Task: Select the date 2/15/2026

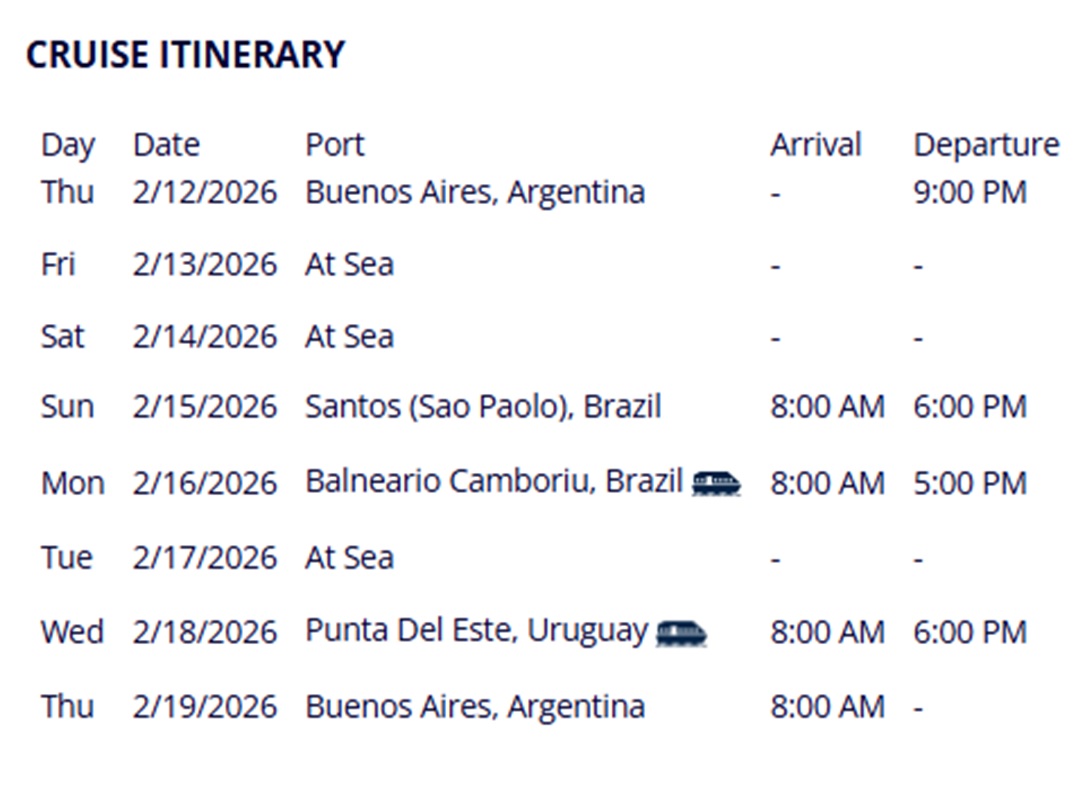Action: [x=204, y=407]
